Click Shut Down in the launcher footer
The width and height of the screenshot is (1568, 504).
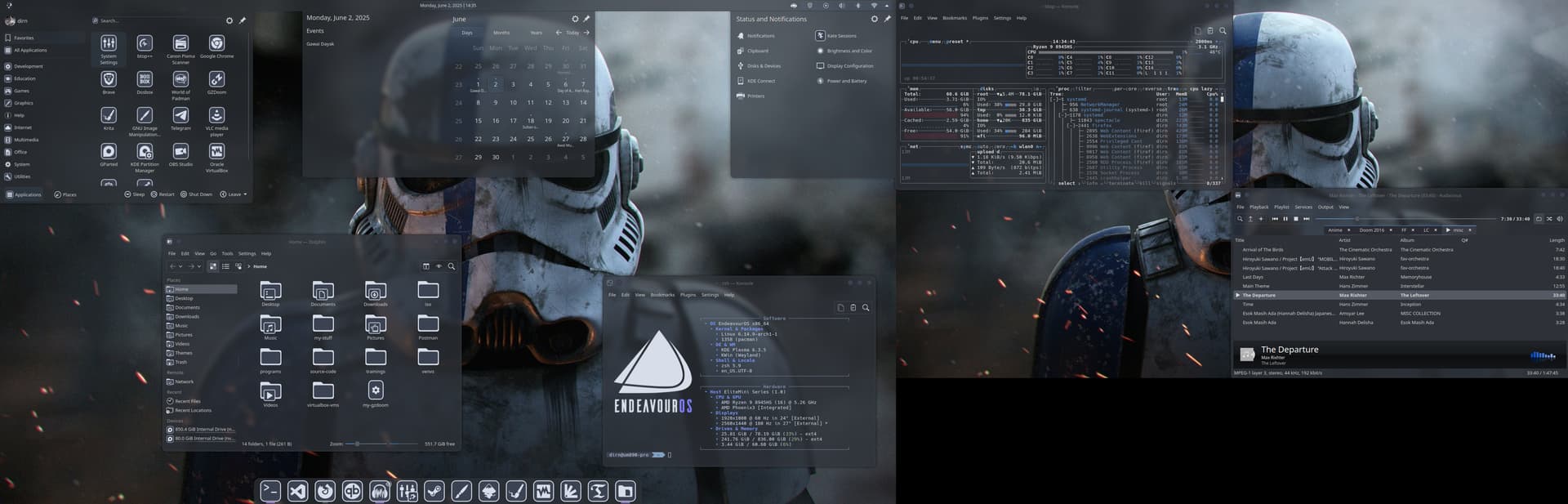pyautogui.click(x=196, y=194)
